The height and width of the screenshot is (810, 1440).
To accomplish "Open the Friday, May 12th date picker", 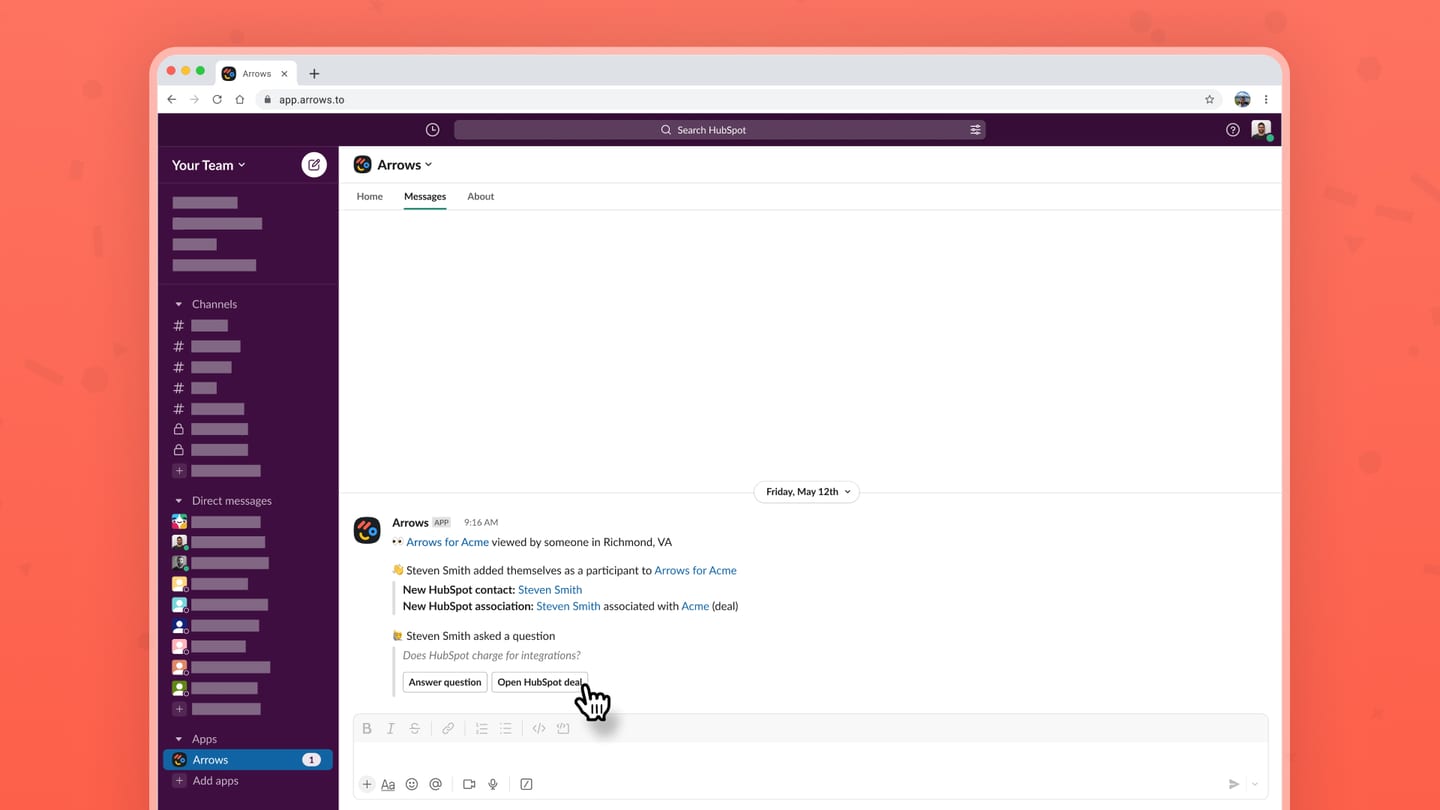I will (806, 492).
